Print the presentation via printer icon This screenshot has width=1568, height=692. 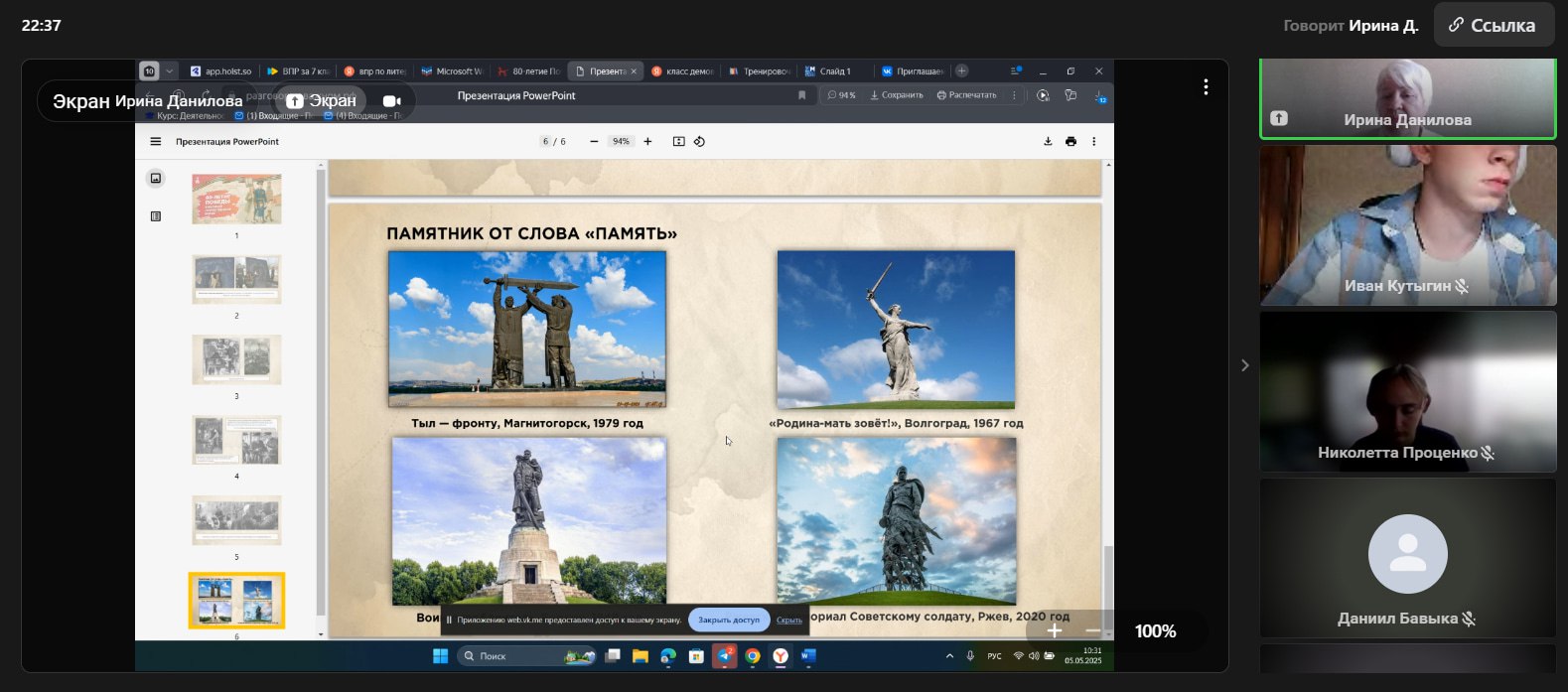tap(1070, 141)
